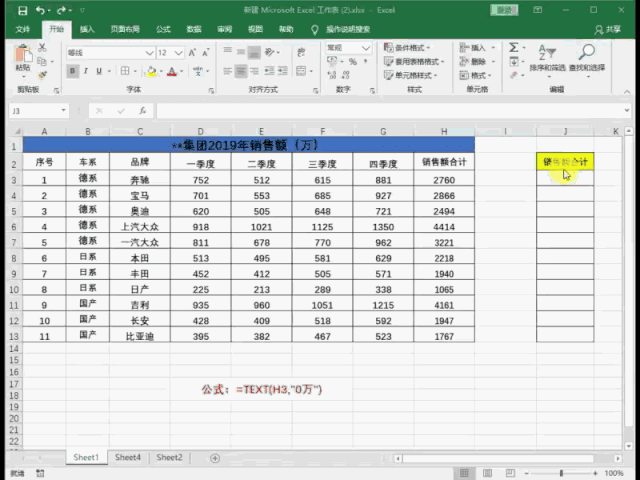Image resolution: width=640 pixels, height=480 pixels.
Task: Align text to the vertical middle
Action: (241, 52)
